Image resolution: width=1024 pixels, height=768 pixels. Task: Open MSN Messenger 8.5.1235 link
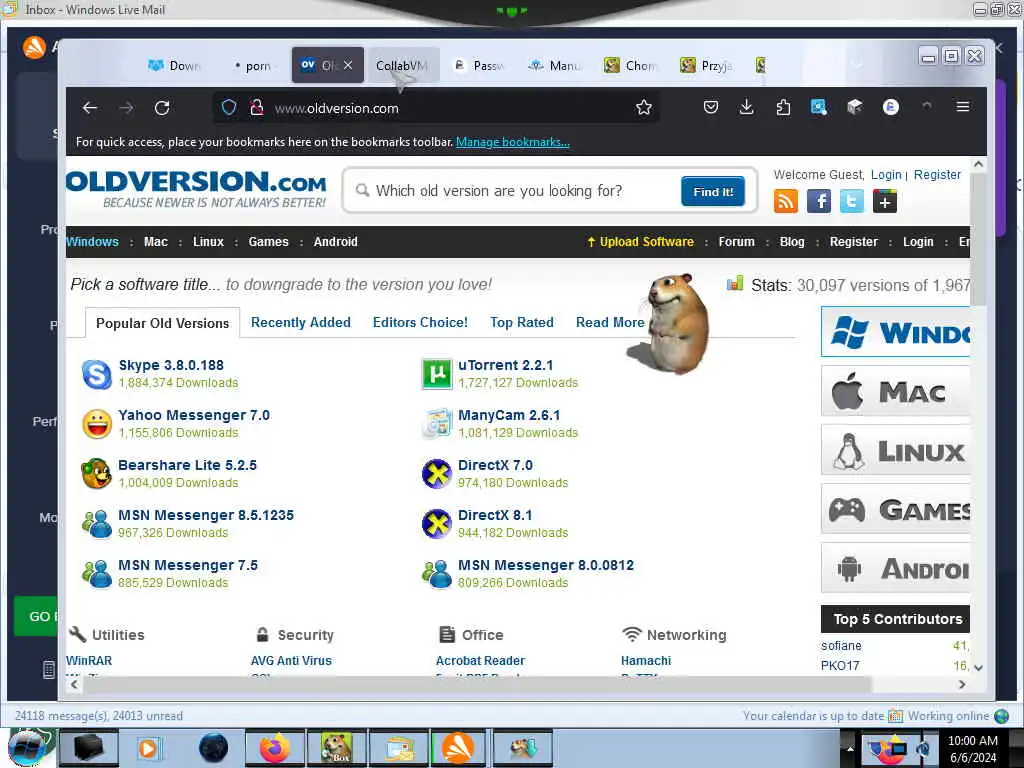pyautogui.click(x=206, y=515)
